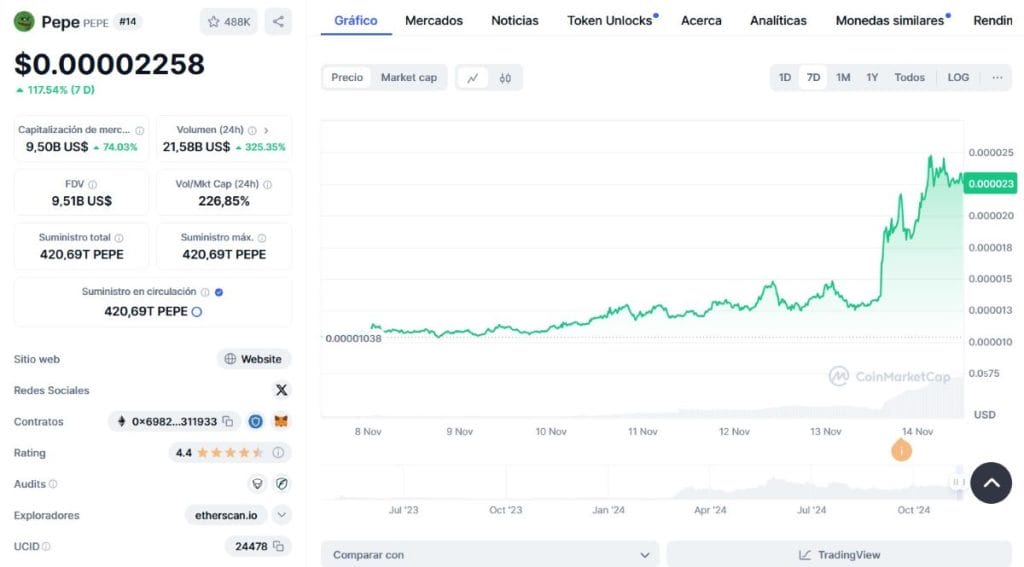Open the Analíticas tab

point(778,20)
